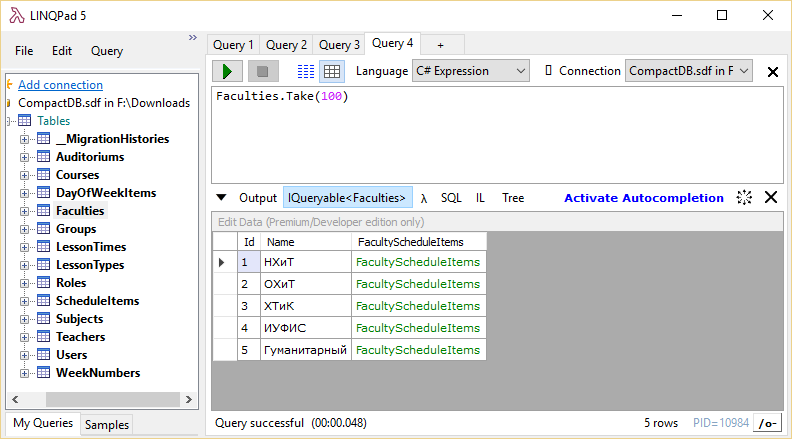Screen dimensions: 792x439
Task: Click the tree horizontal scrollbar thumb
Action: (x=113, y=400)
